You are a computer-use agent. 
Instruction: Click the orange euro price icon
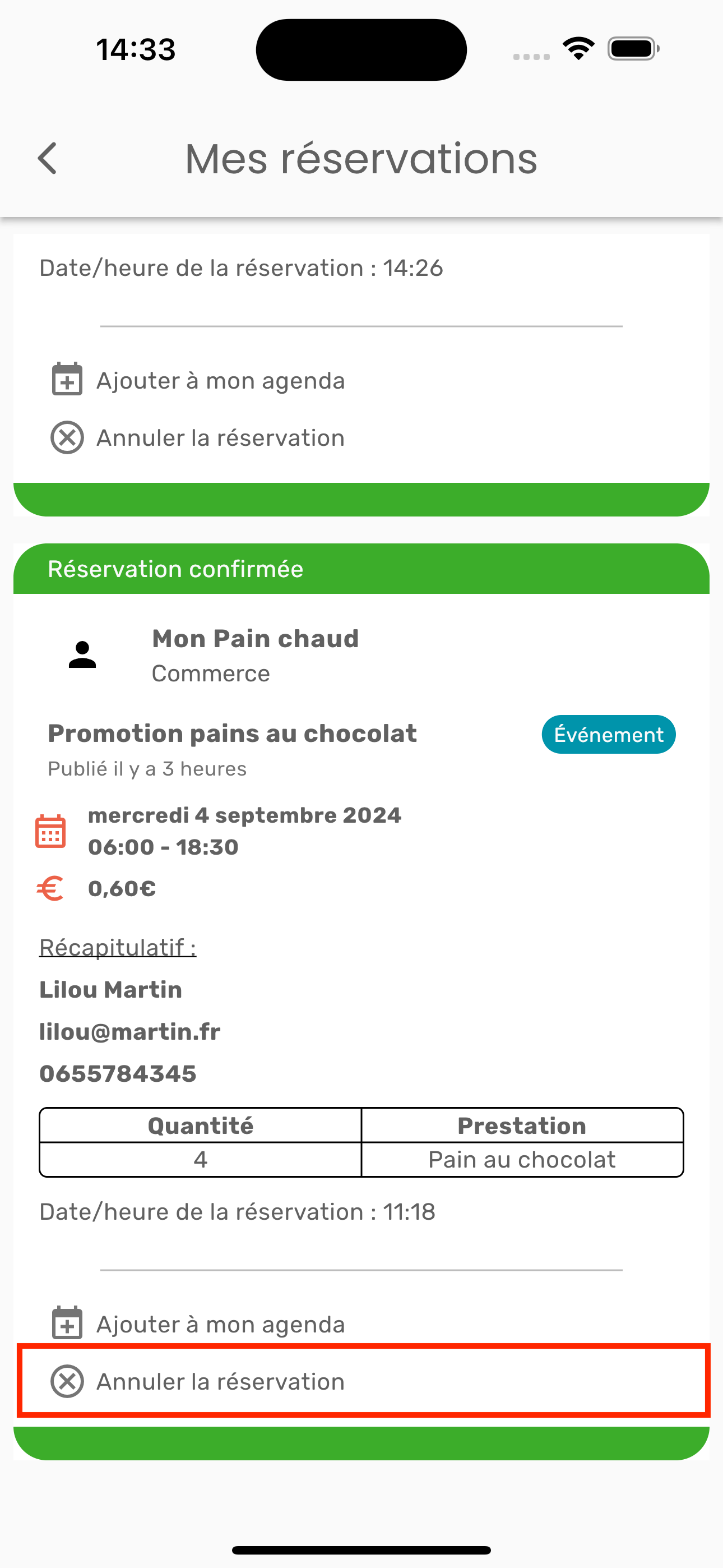[50, 889]
